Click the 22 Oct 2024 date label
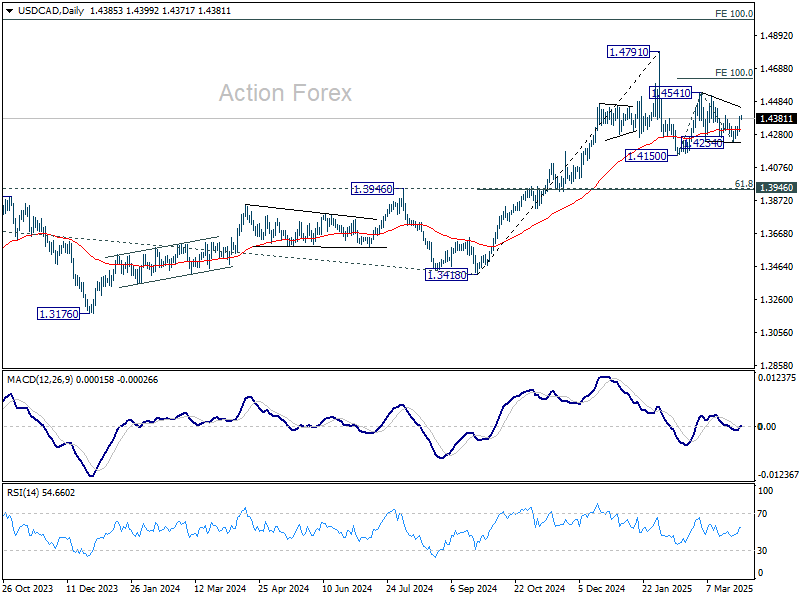The height and width of the screenshot is (600, 800). click(x=539, y=588)
